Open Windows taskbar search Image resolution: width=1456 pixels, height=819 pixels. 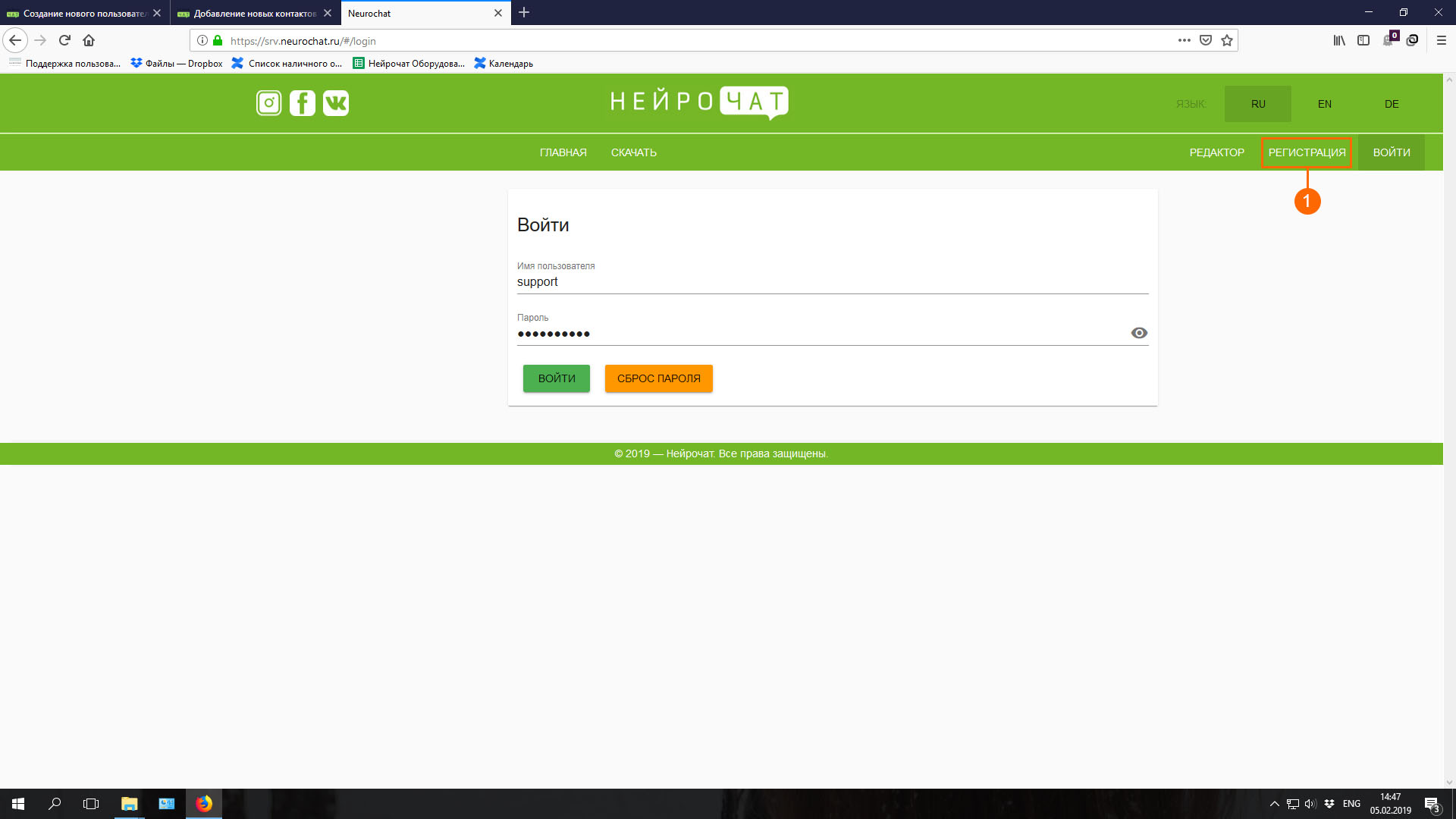[55, 804]
